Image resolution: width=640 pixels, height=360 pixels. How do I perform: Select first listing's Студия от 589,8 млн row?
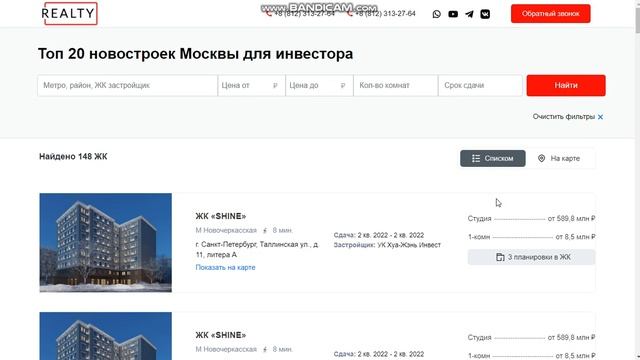531,219
